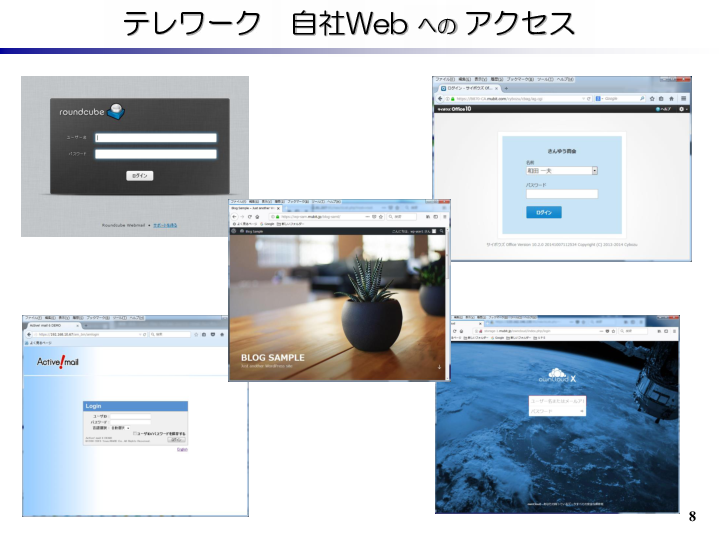Click the home icon in Cybozu browser toolbar
720x540 pixels.
click(673, 99)
